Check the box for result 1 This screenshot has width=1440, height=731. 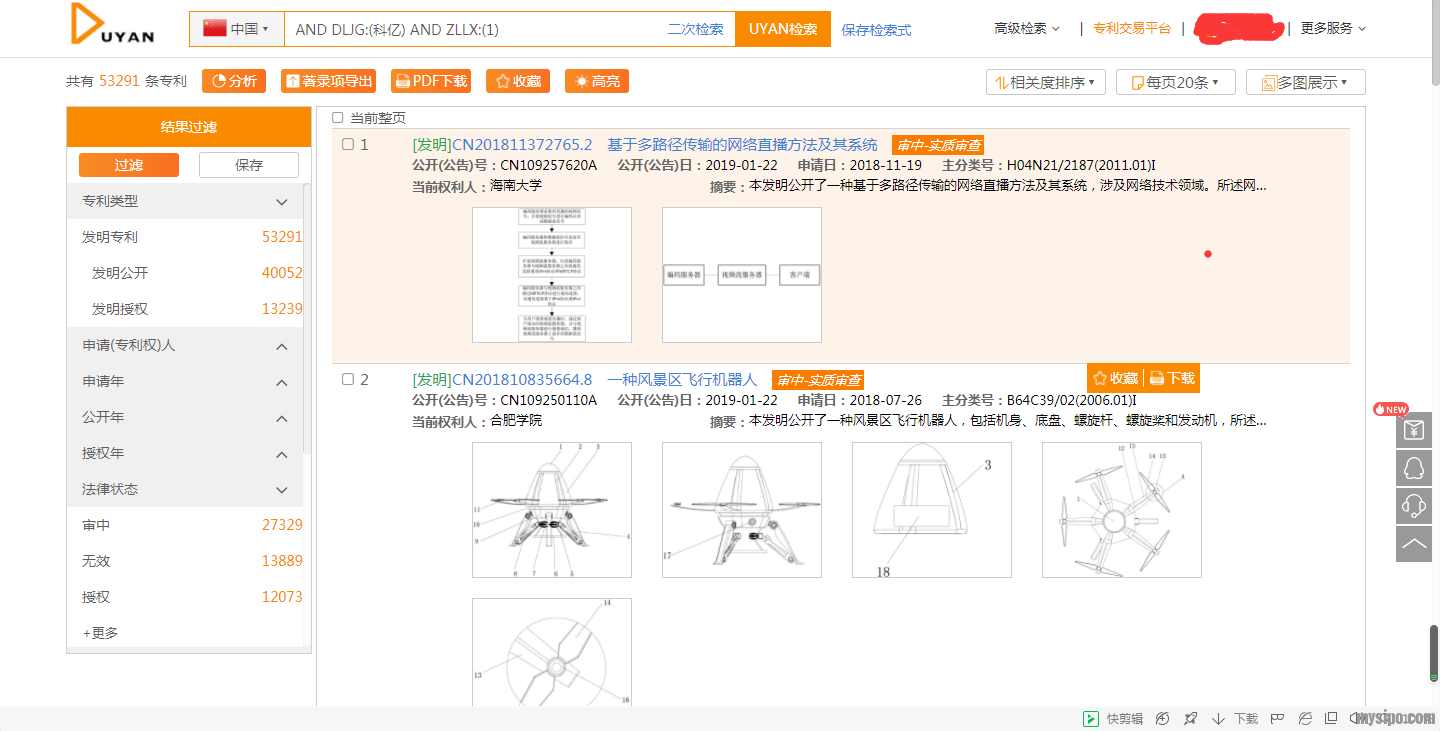point(348,144)
